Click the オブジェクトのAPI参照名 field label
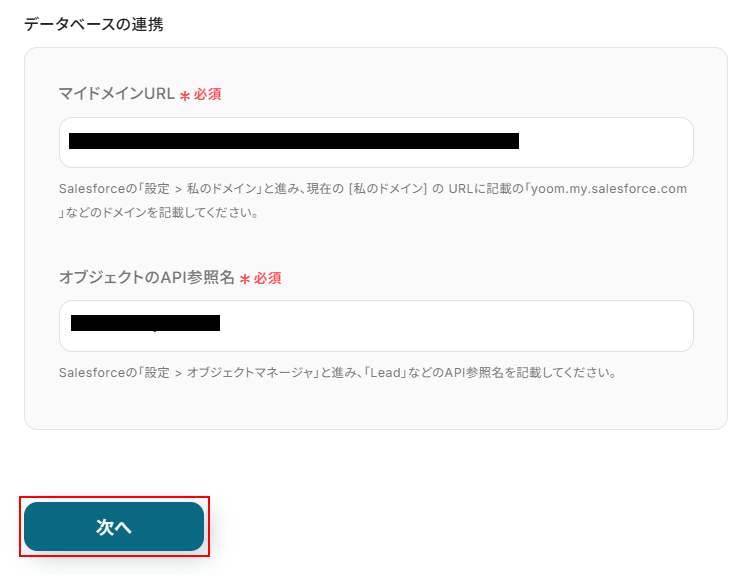 click(146, 278)
